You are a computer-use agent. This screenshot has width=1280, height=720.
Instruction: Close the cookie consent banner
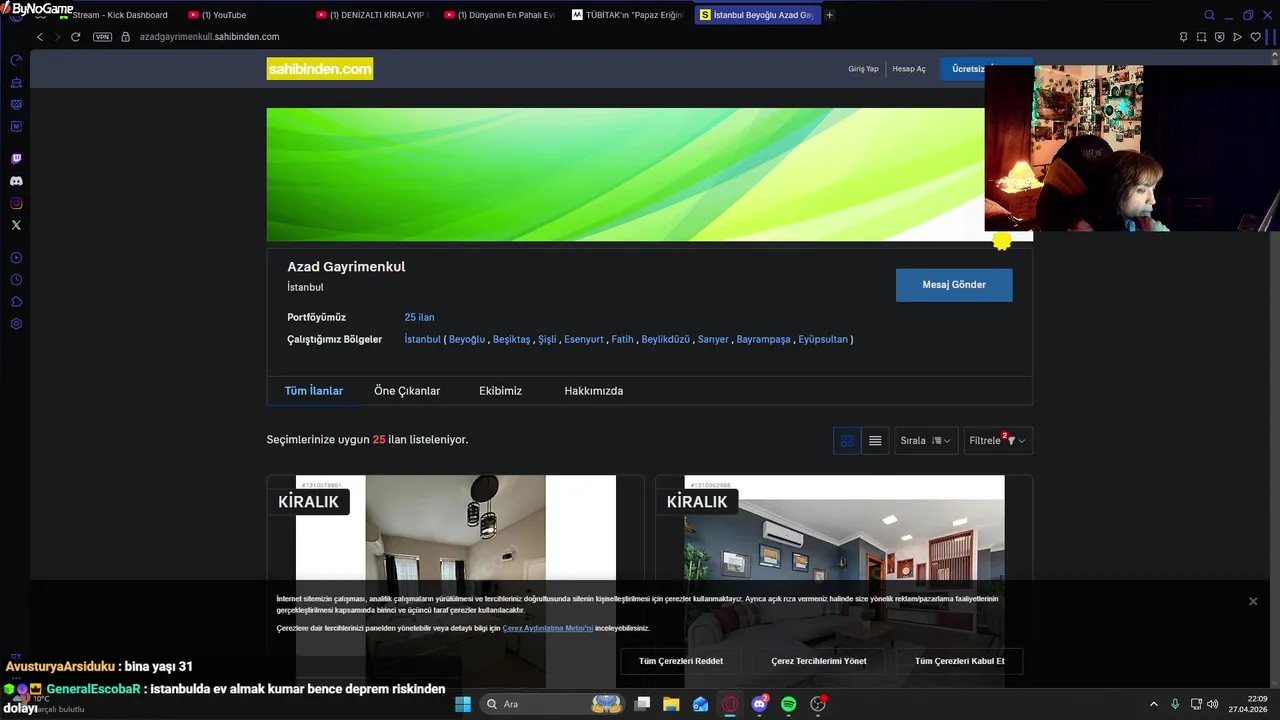[1253, 601]
